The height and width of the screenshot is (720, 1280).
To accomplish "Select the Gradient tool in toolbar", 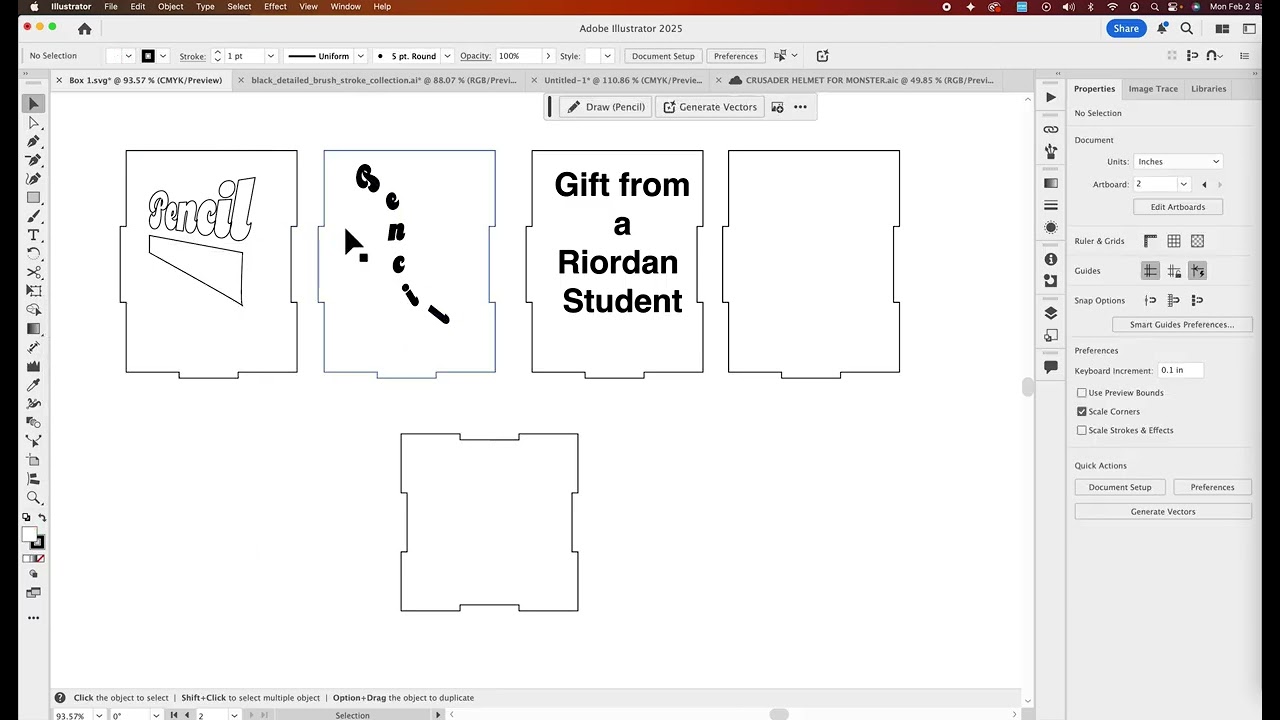I will coord(34,328).
